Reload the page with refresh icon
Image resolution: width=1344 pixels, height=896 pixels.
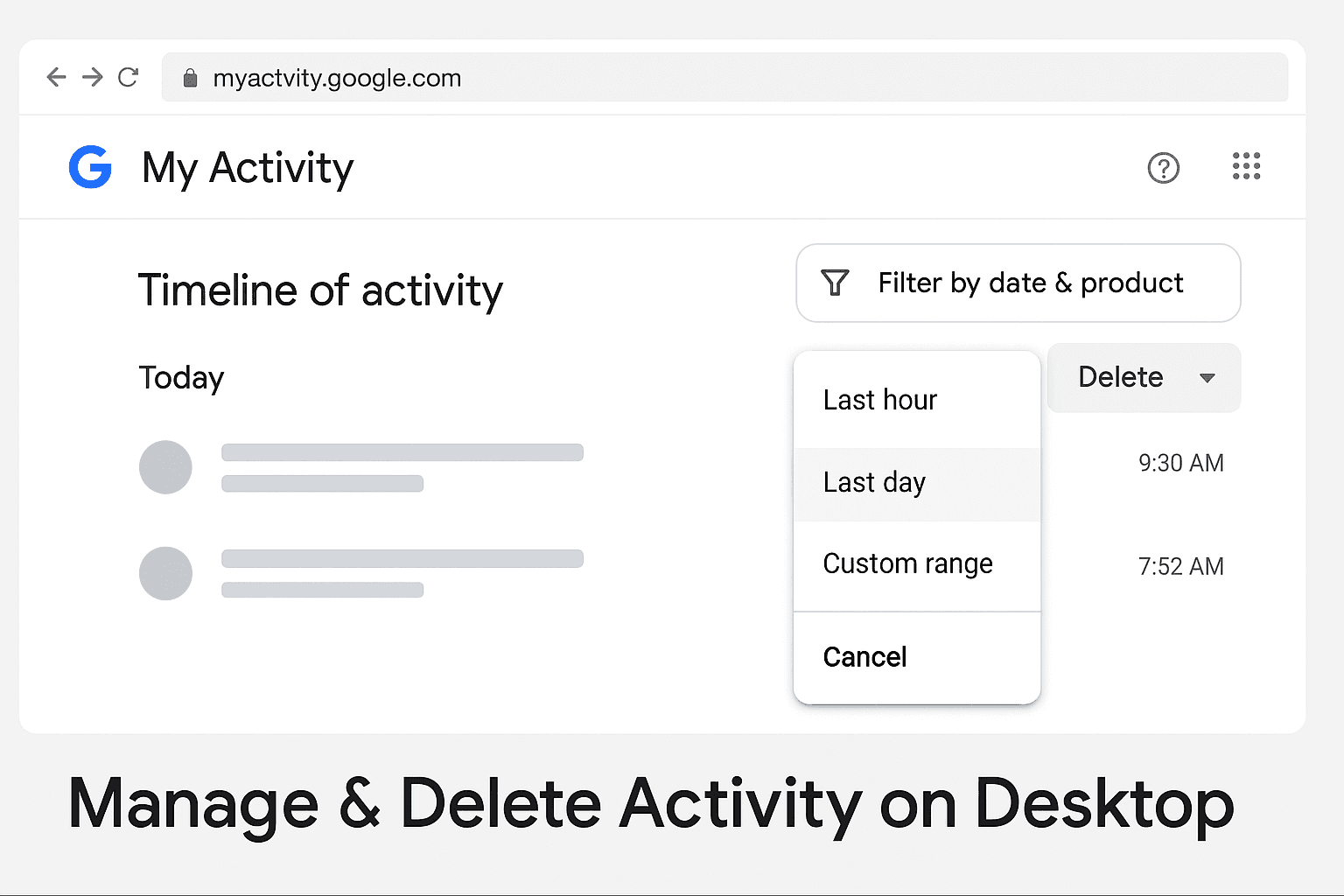(128, 78)
